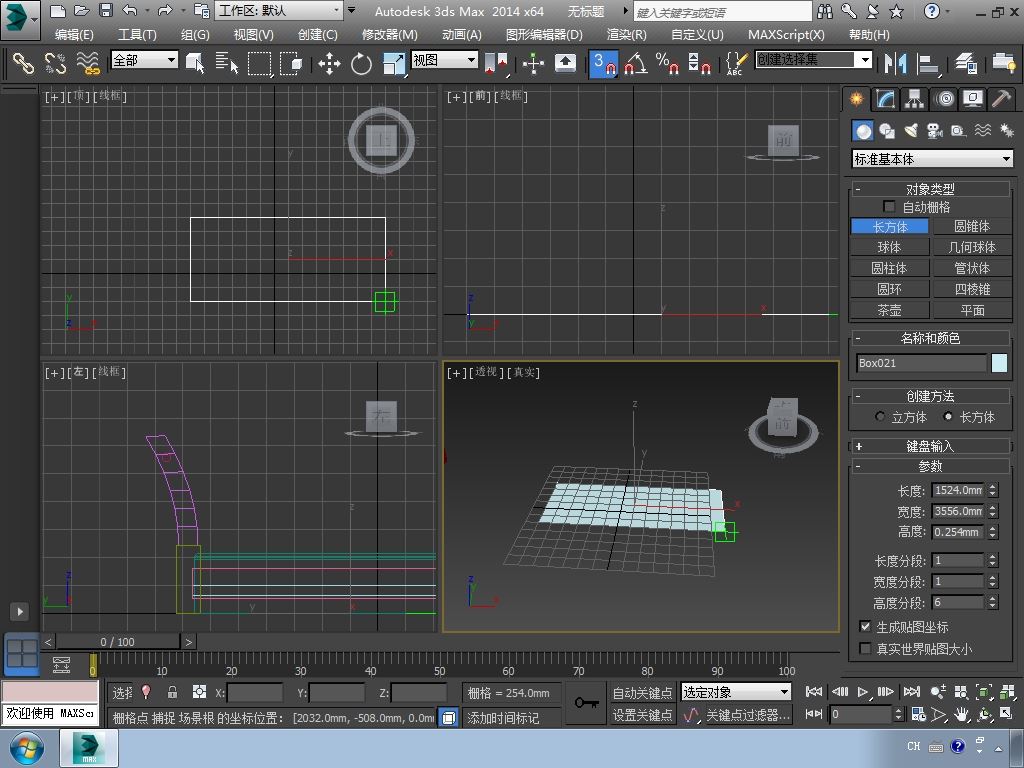Collapse the 参数 rollout
1024x768 pixels.
(930, 466)
